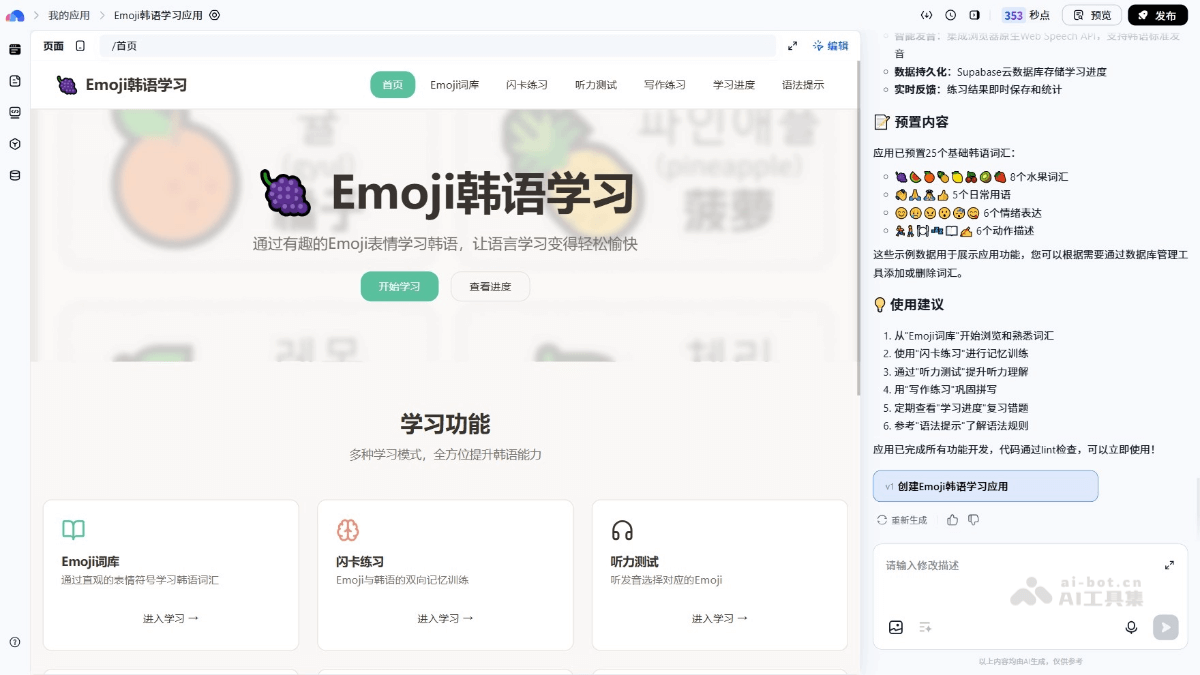This screenshot has height=675, width=1200.
Task: Expand the chat input to fullscreen
Action: coord(1169,563)
